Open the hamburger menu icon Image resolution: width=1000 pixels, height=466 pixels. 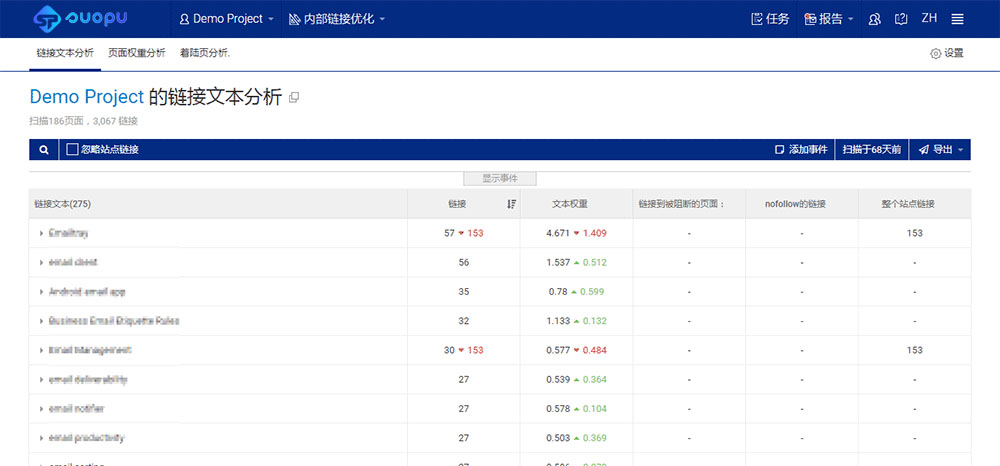[x=957, y=19]
